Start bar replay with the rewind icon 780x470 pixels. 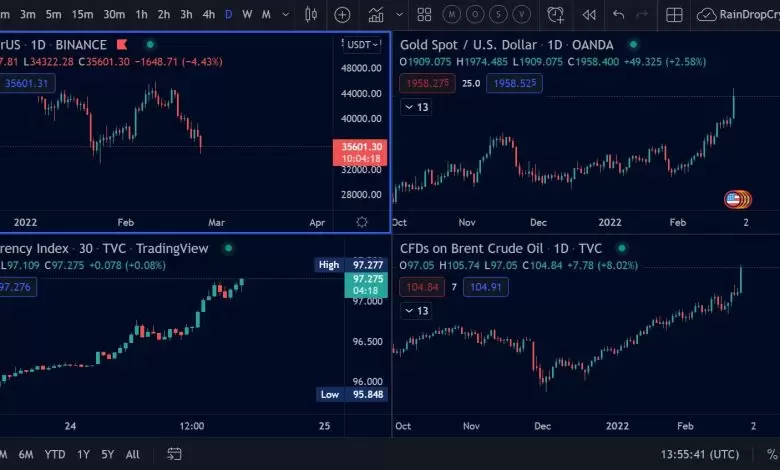pyautogui.click(x=589, y=15)
